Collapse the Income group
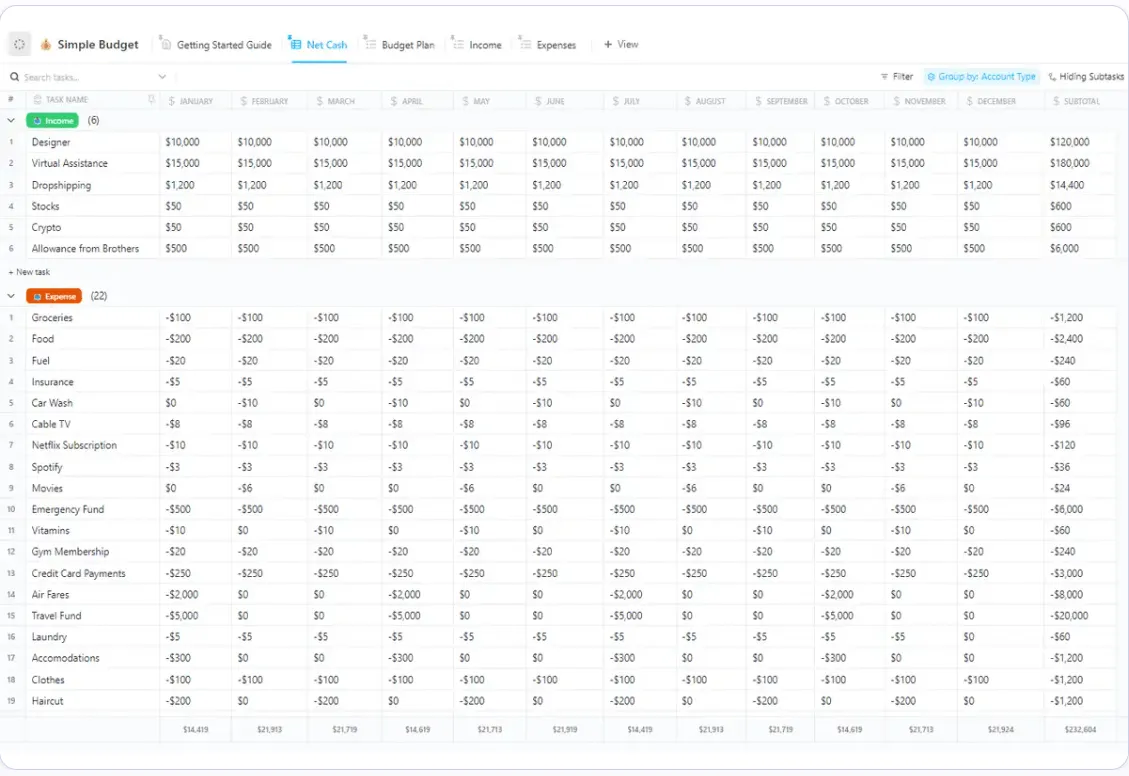This screenshot has height=776, width=1129. [11, 121]
